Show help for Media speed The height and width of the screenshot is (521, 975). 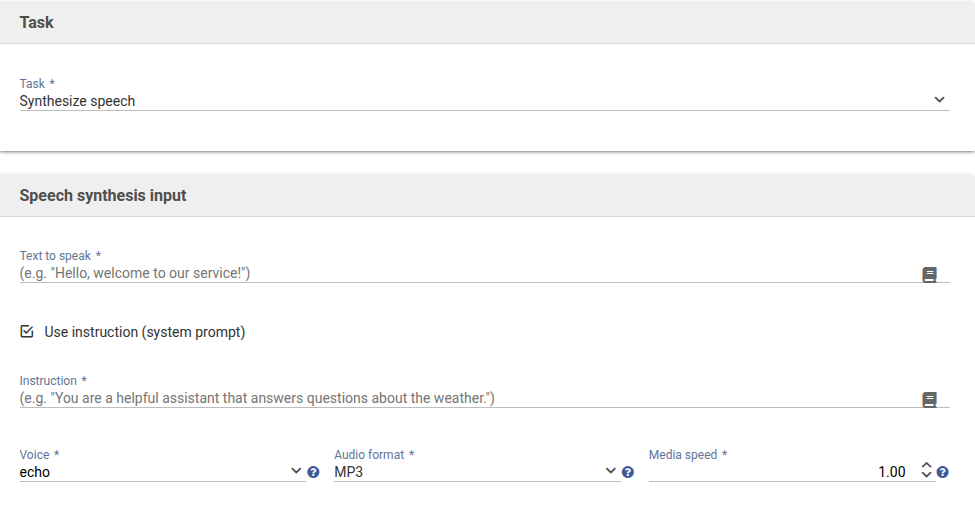click(942, 472)
